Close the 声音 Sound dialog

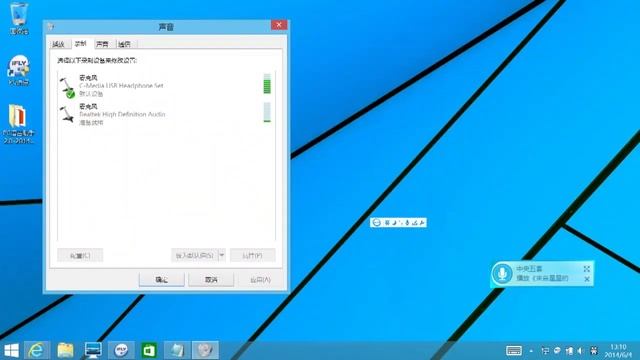coord(279,25)
